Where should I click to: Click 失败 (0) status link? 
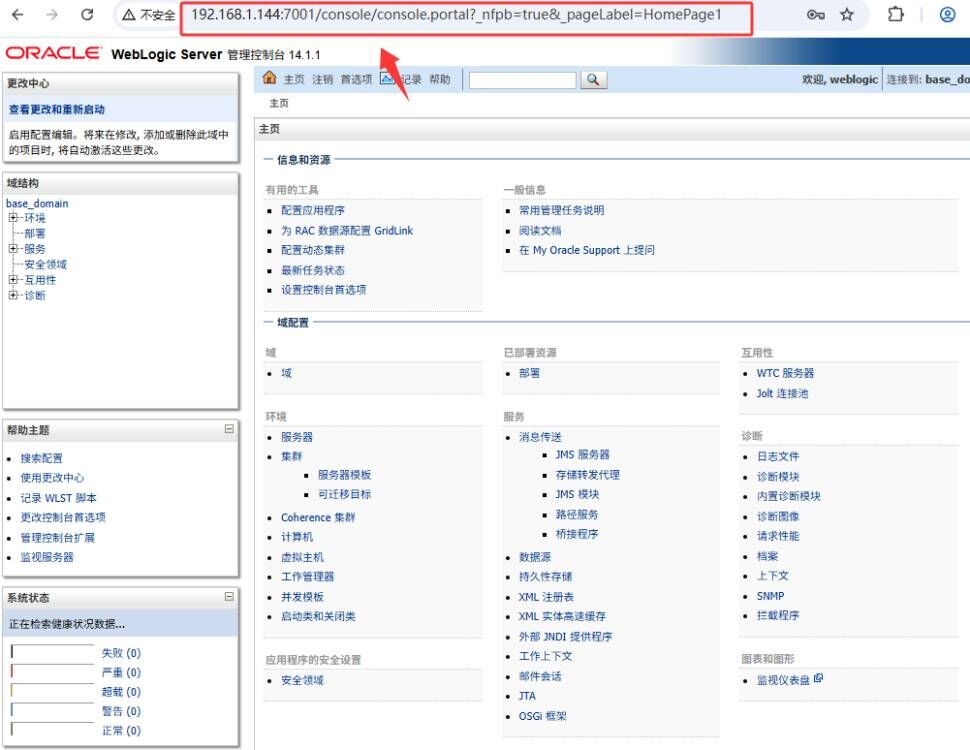click(x=121, y=653)
